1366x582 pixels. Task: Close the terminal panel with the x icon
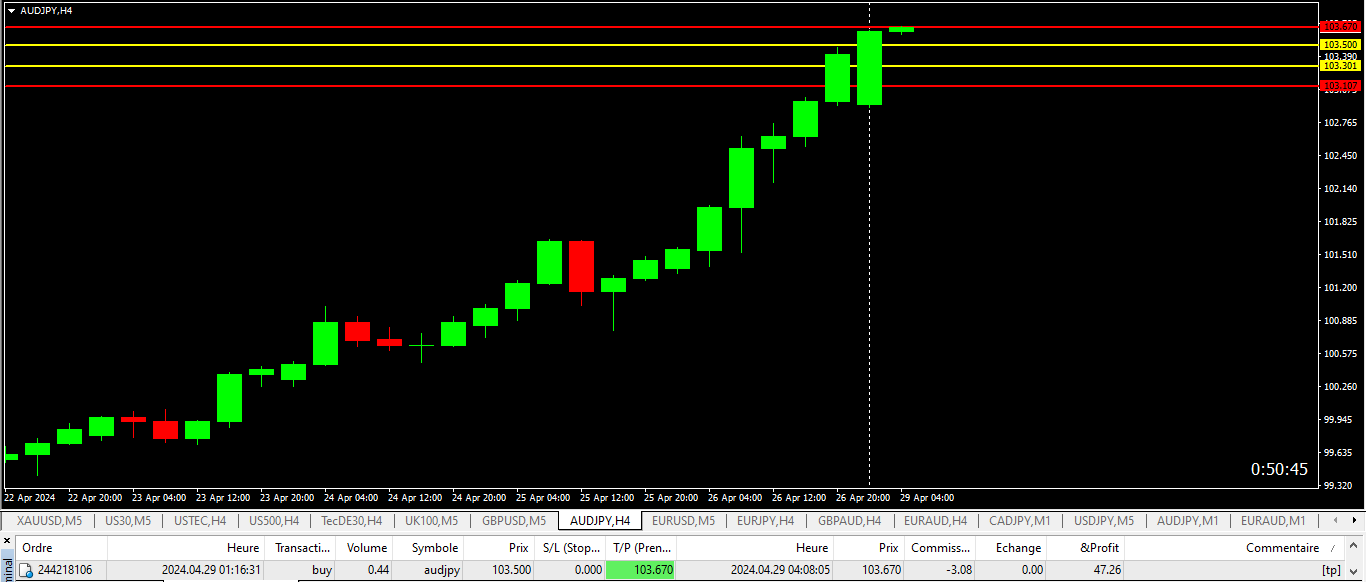[x=6, y=541]
